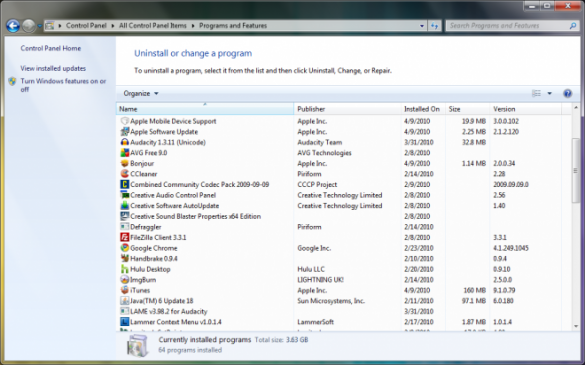
Task: Open View installed updates link
Action: pyautogui.click(x=53, y=68)
